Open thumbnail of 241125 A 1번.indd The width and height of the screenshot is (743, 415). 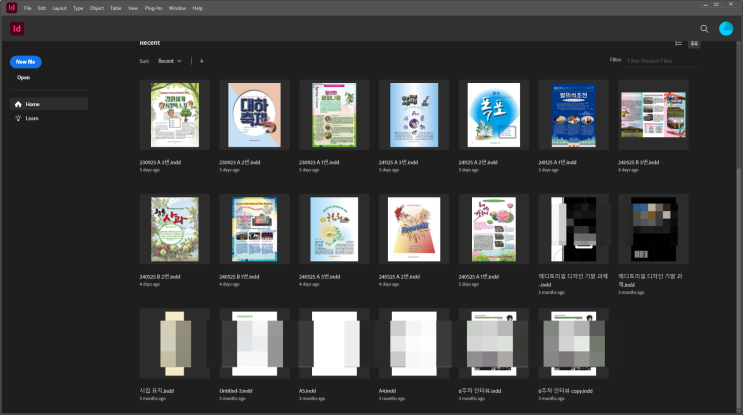tap(573, 115)
